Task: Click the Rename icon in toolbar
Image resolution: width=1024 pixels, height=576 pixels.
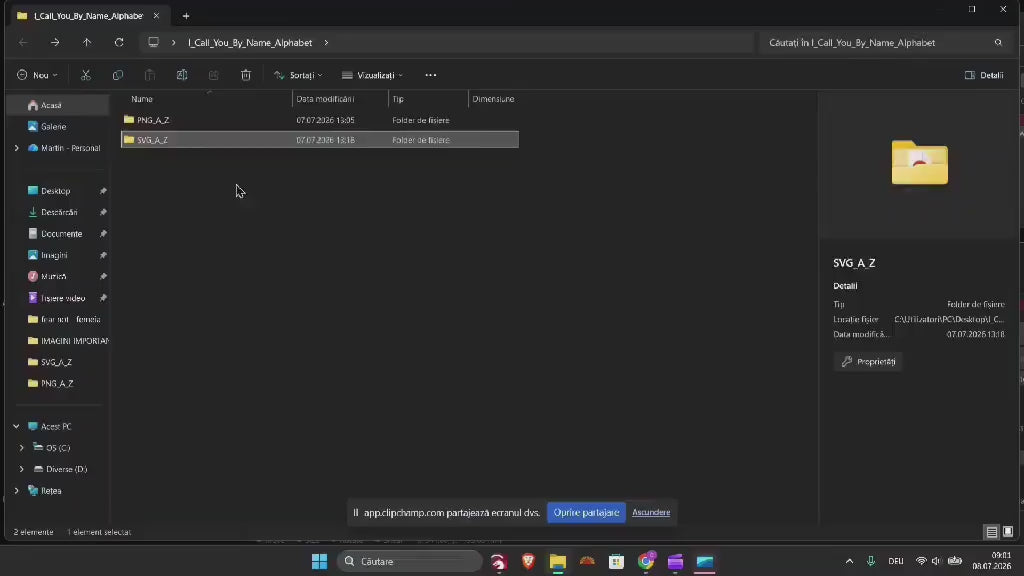Action: [x=182, y=75]
